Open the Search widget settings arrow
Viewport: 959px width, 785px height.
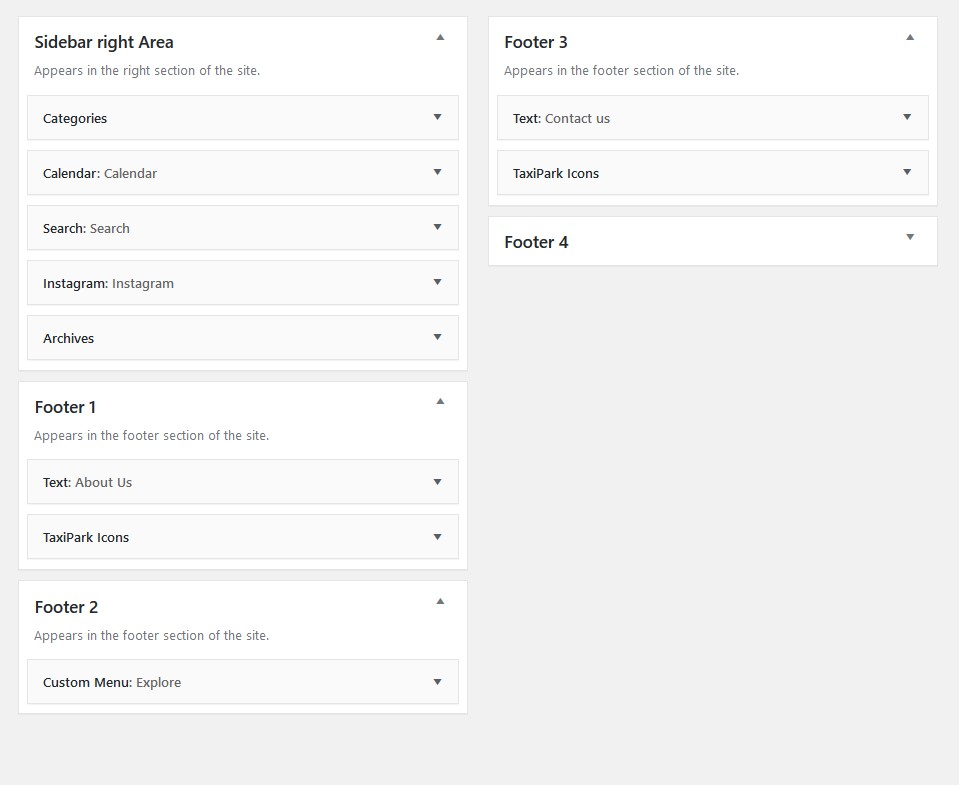pos(437,227)
